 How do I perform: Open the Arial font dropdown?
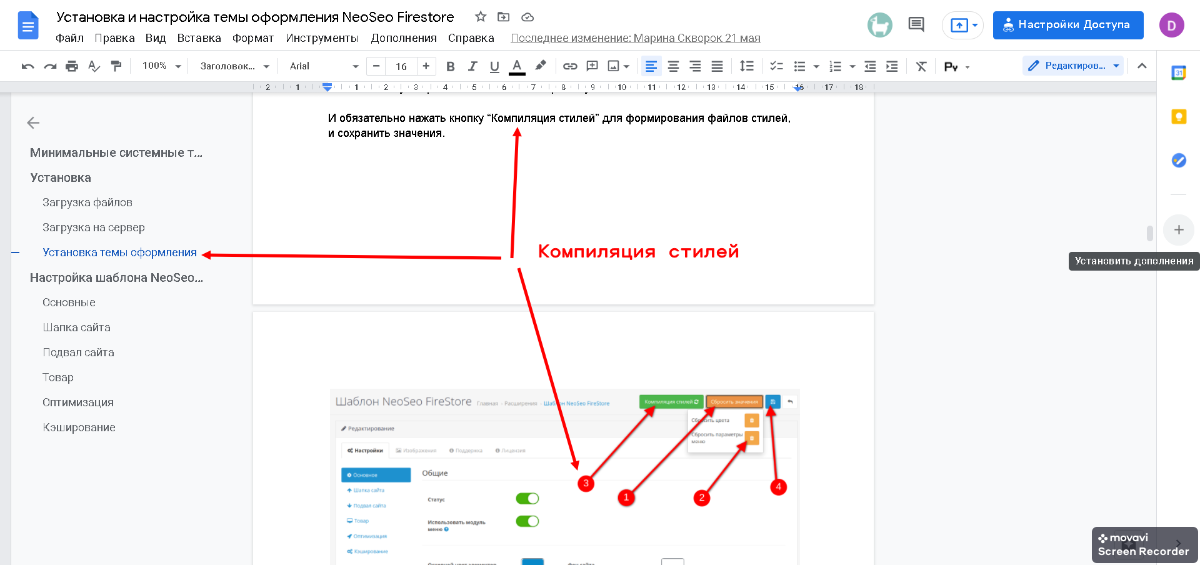tap(324, 66)
